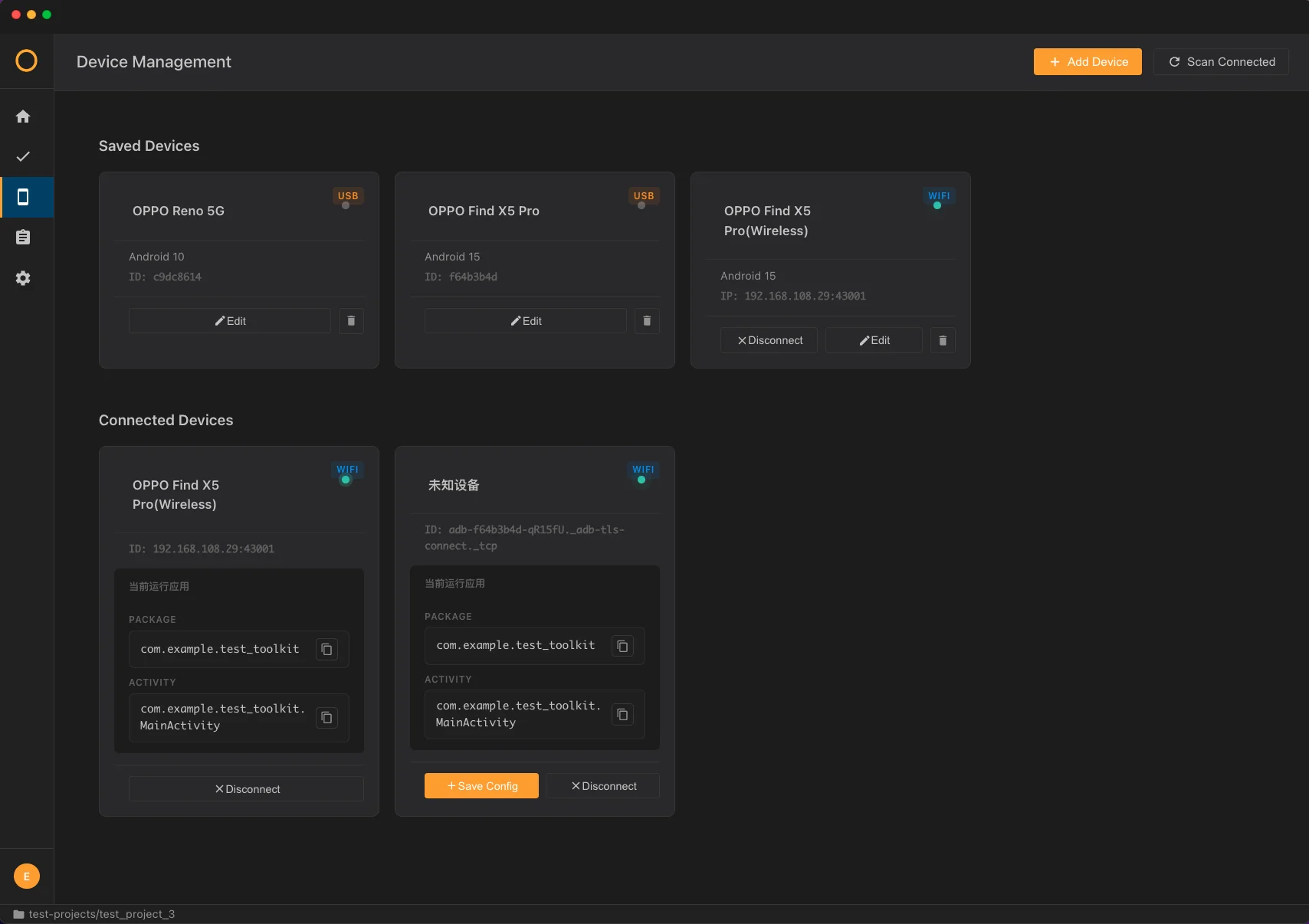The width and height of the screenshot is (1309, 924).
Task: Open the user avatar E at bottom left
Action: (27, 876)
